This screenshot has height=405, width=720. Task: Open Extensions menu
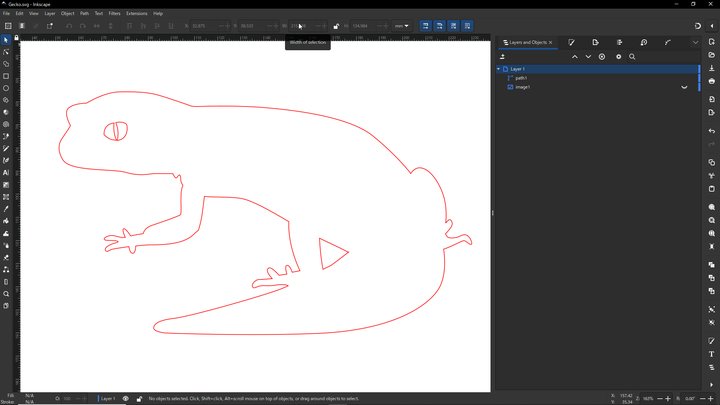[x=137, y=13]
